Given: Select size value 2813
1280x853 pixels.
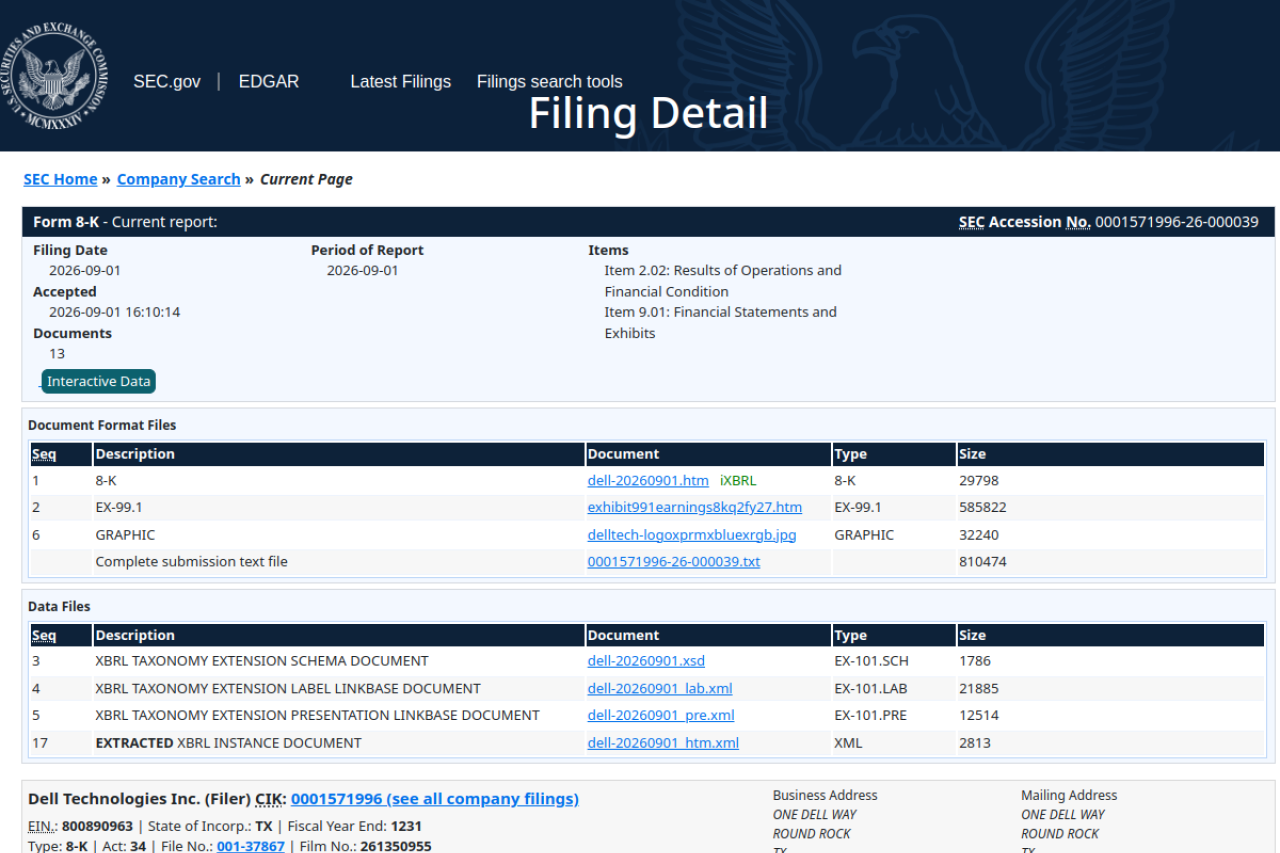Looking at the screenshot, I should coord(975,743).
